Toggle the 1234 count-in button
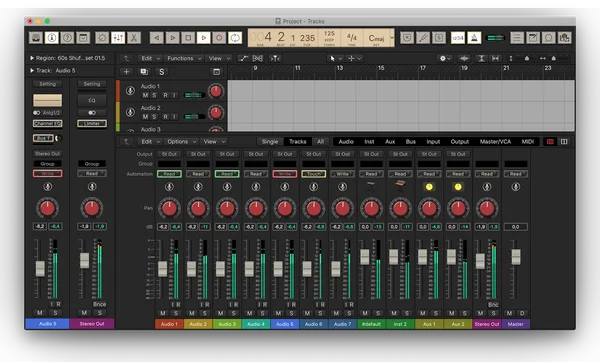The width and height of the screenshot is (600, 362). pyautogui.click(x=458, y=38)
